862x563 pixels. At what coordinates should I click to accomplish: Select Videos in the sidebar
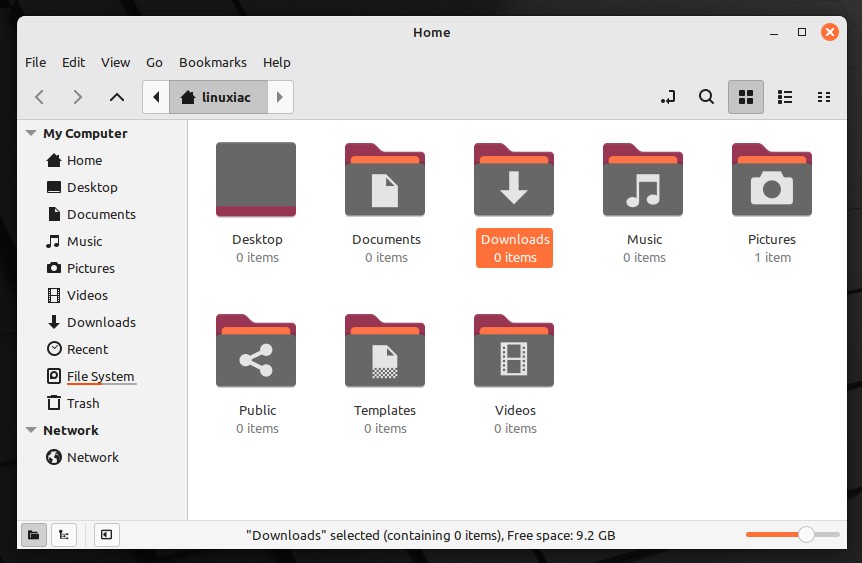[104, 295]
